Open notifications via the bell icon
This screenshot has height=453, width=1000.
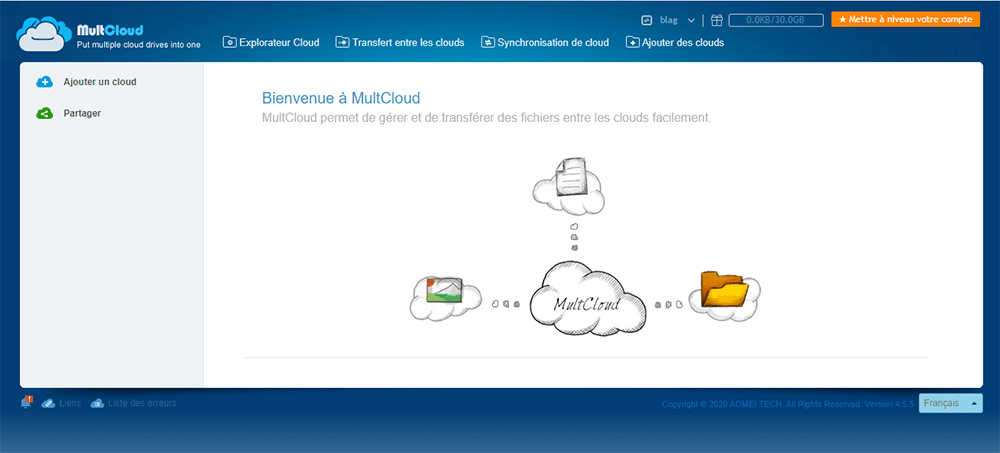click(26, 403)
